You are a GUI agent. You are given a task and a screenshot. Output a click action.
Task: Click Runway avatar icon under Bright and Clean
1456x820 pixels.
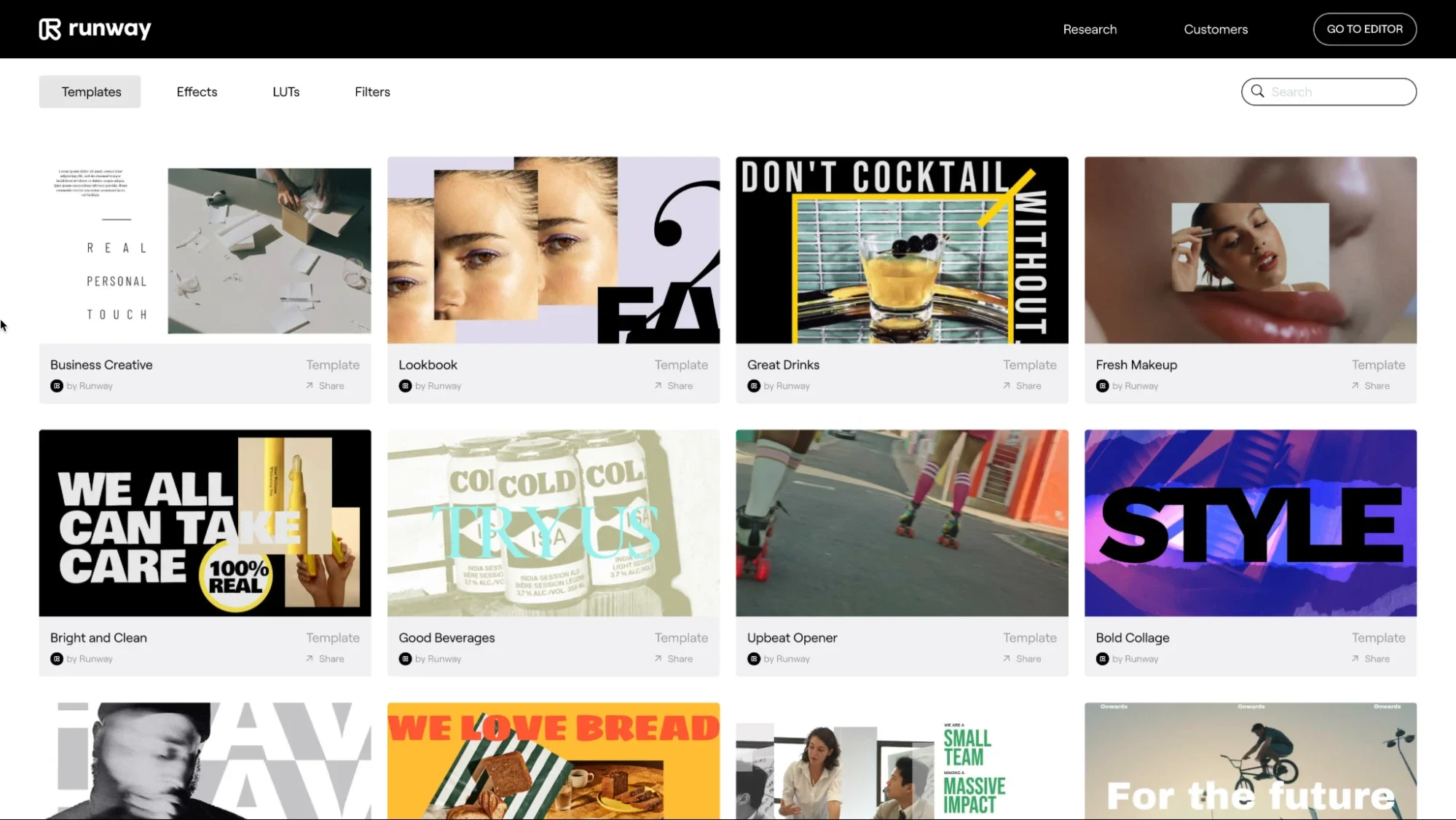pos(57,658)
